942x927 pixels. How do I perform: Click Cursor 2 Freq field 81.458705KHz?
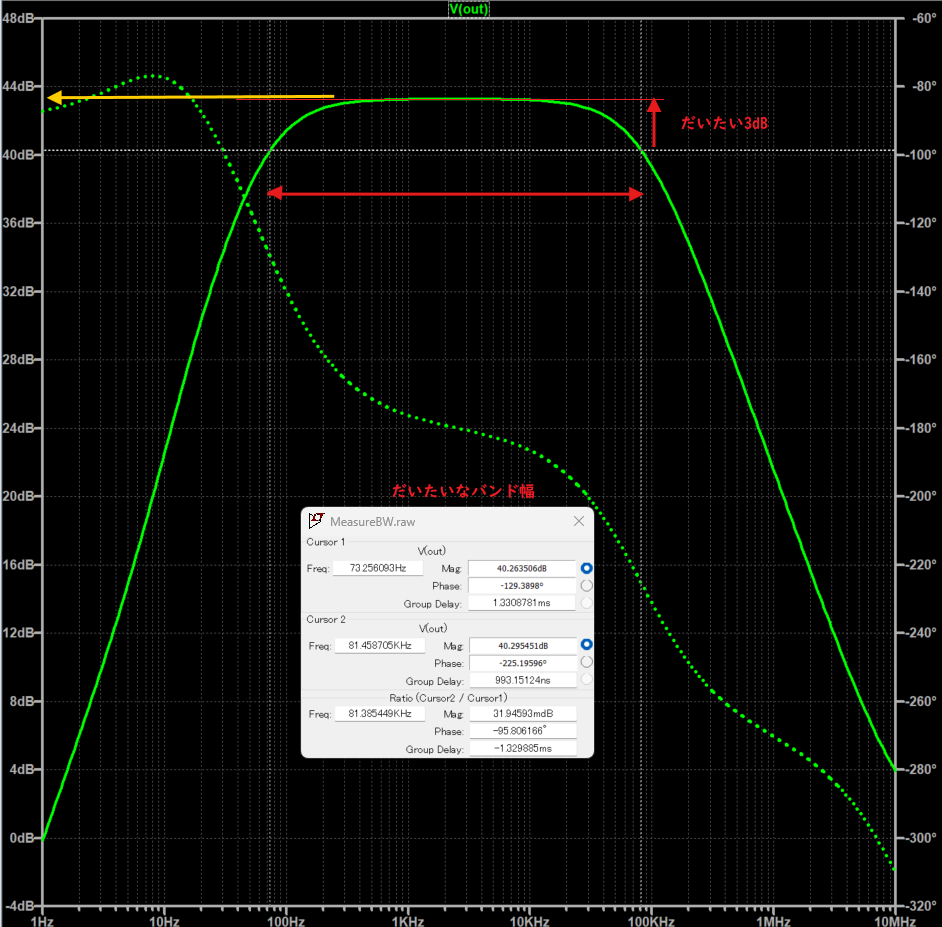click(x=380, y=645)
